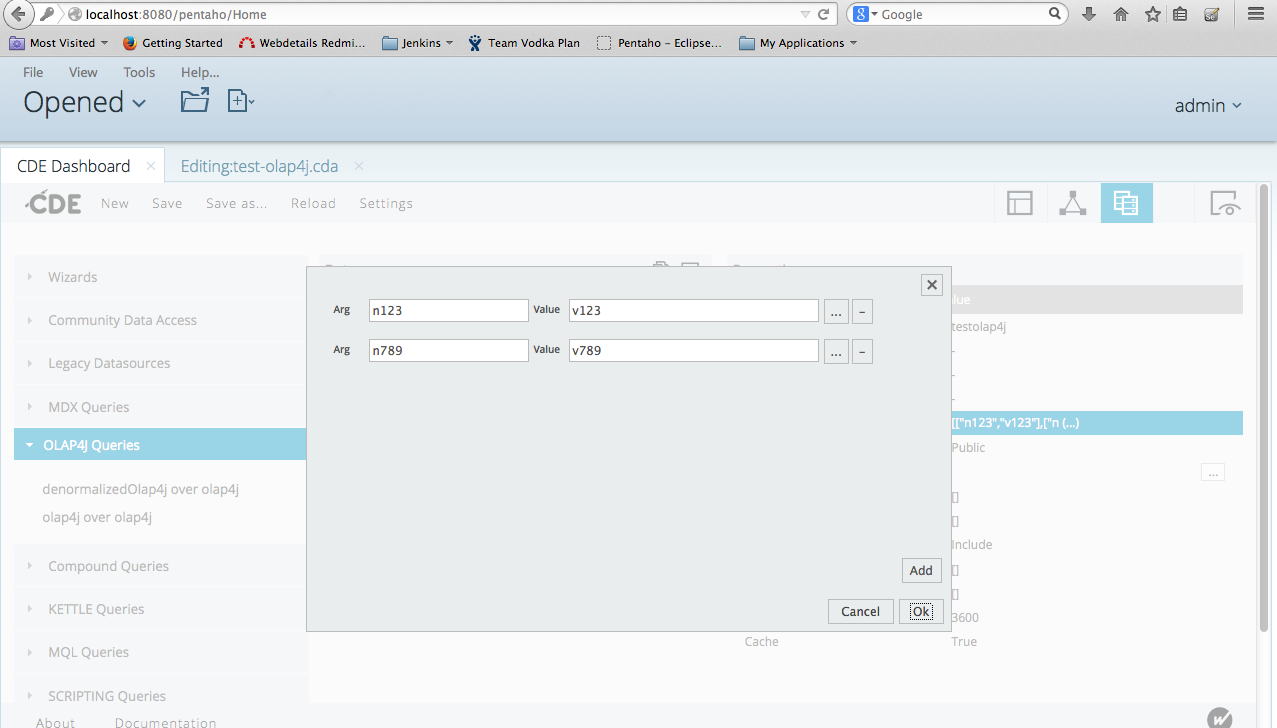The height and width of the screenshot is (728, 1277).
Task: Select denormalizedOlap4j over olap4j
Action: pos(141,489)
